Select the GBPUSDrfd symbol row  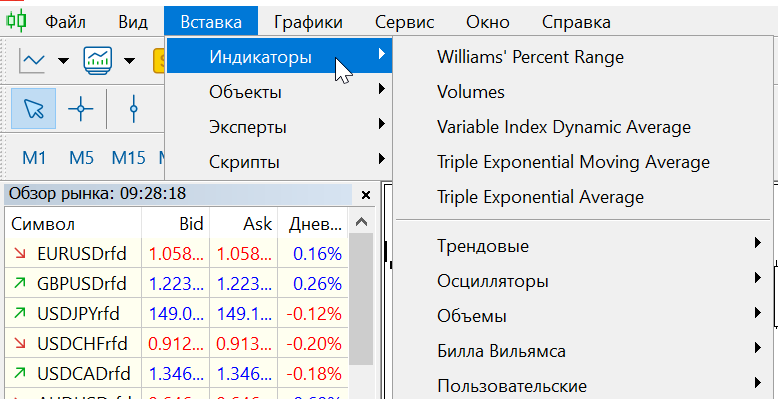[x=177, y=284]
